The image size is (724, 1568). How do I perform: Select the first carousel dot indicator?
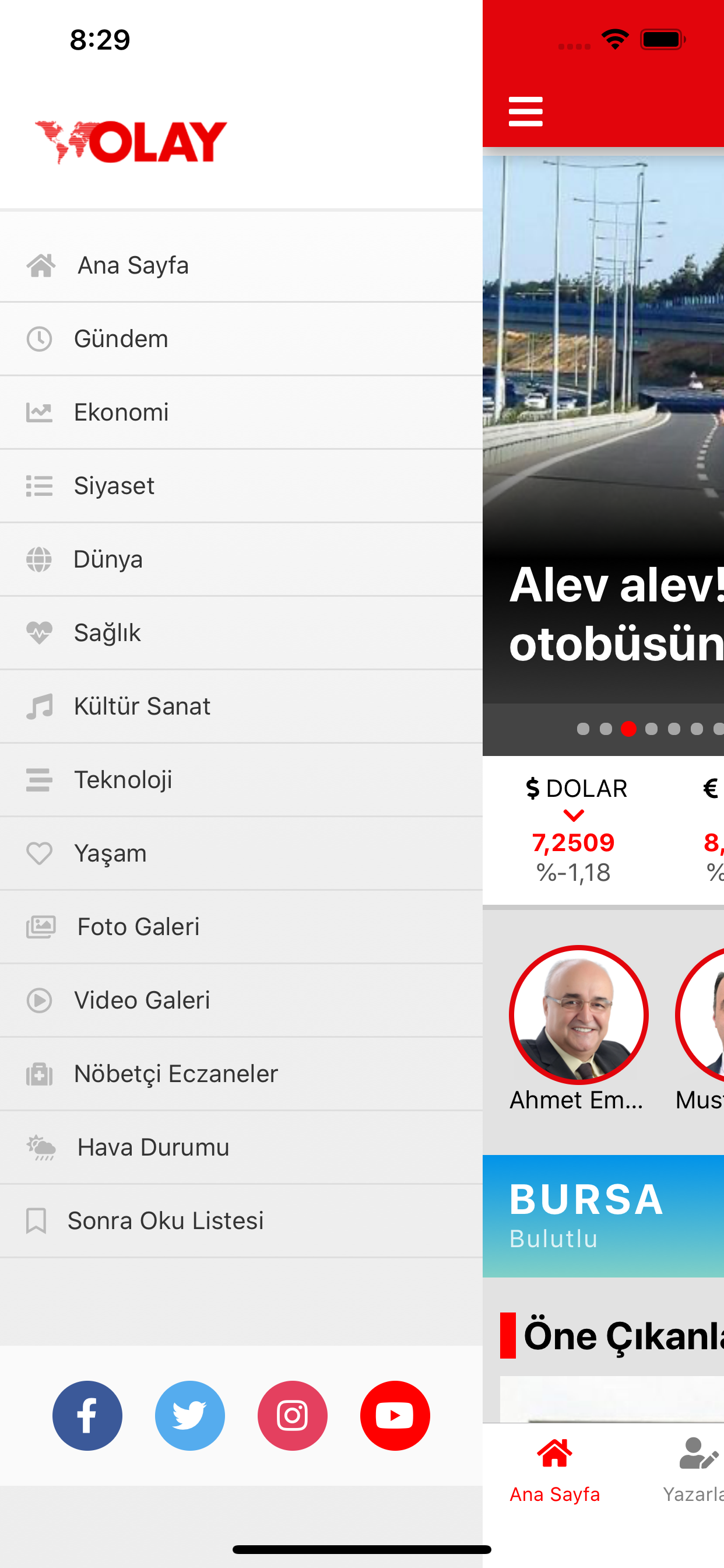coord(583,729)
